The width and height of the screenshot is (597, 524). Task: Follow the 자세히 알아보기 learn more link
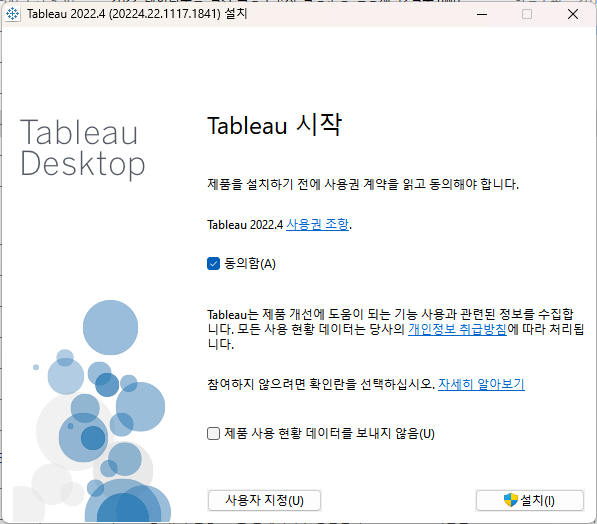coord(481,384)
